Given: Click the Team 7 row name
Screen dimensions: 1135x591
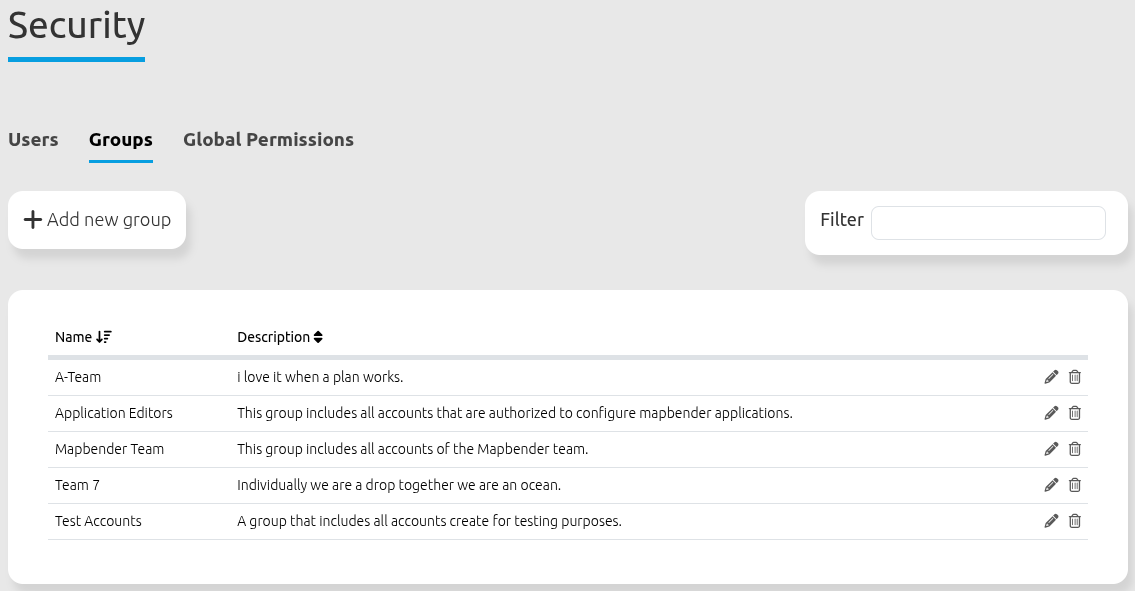Looking at the screenshot, I should [x=77, y=485].
